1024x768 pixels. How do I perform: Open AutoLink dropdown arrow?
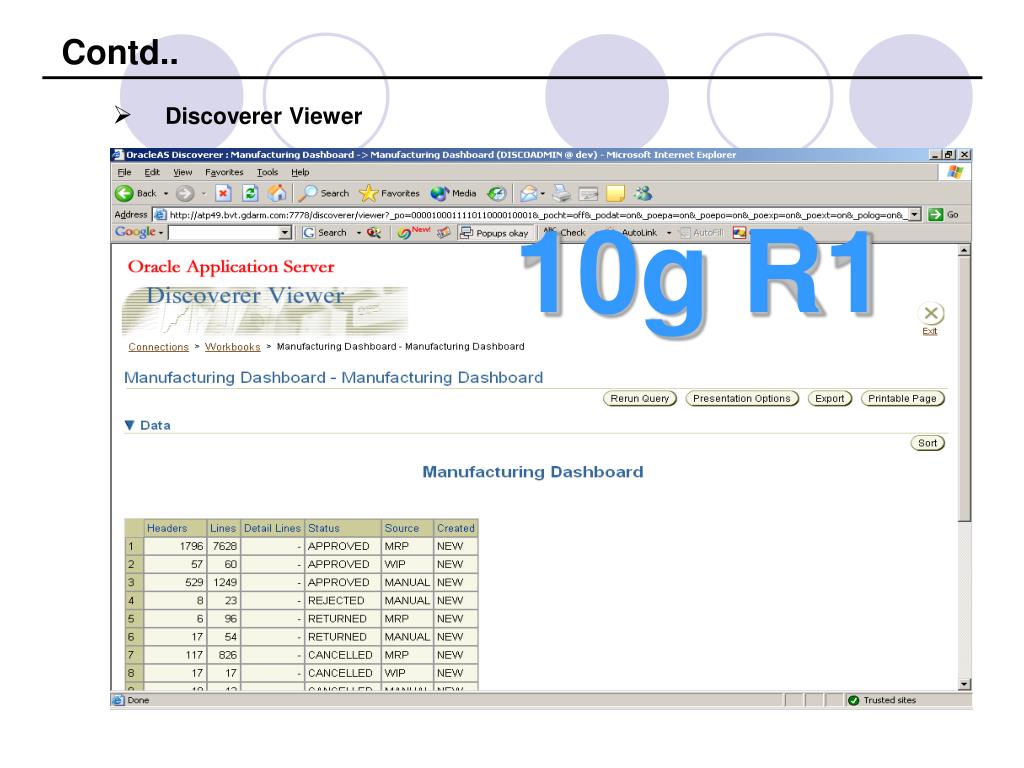coord(669,233)
